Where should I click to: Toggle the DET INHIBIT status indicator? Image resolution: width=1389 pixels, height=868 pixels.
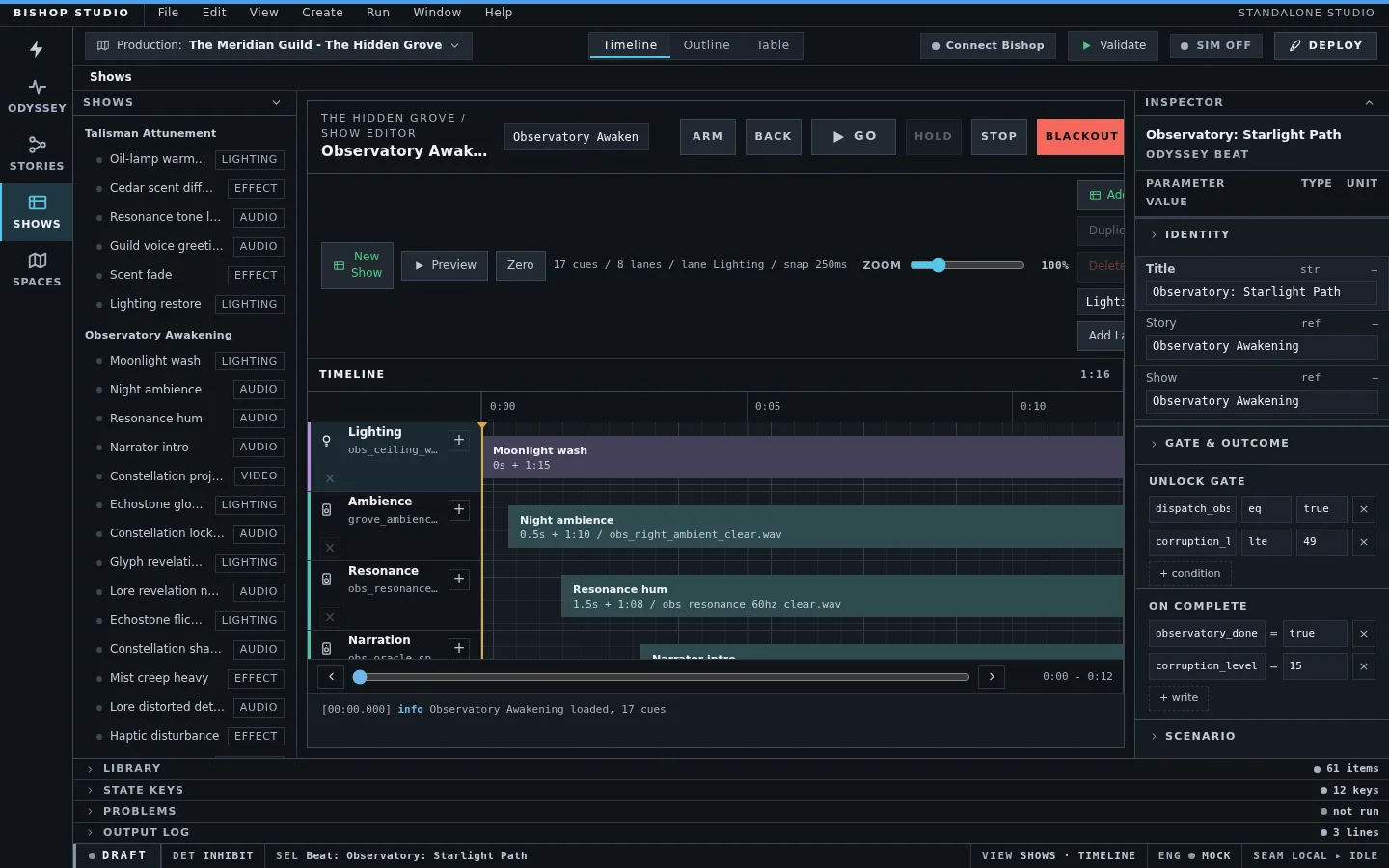212,855
